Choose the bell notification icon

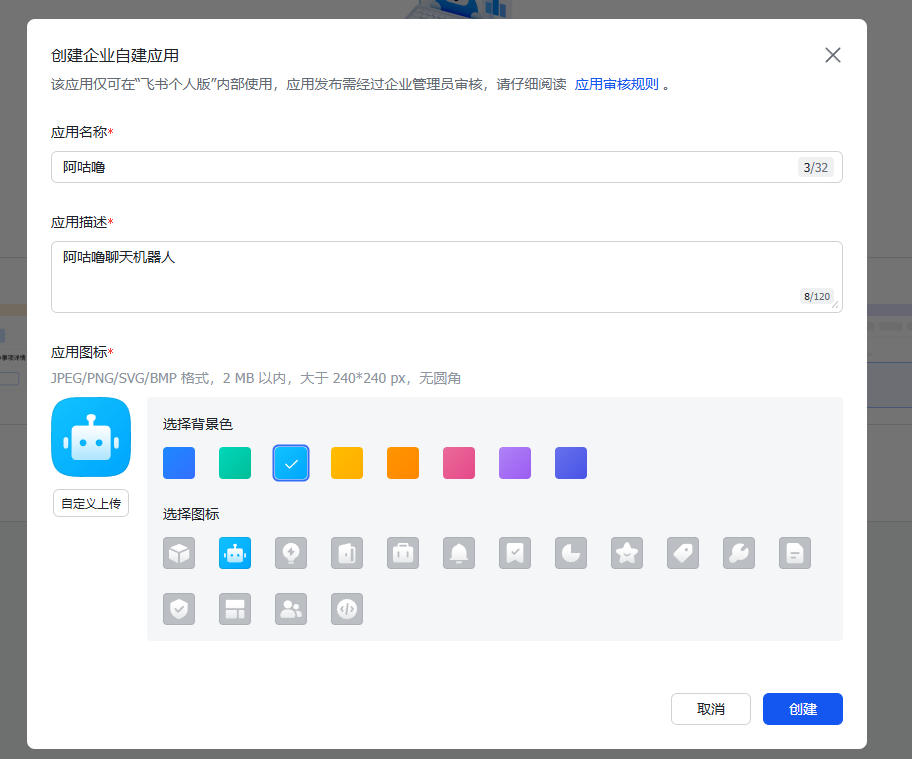click(459, 553)
